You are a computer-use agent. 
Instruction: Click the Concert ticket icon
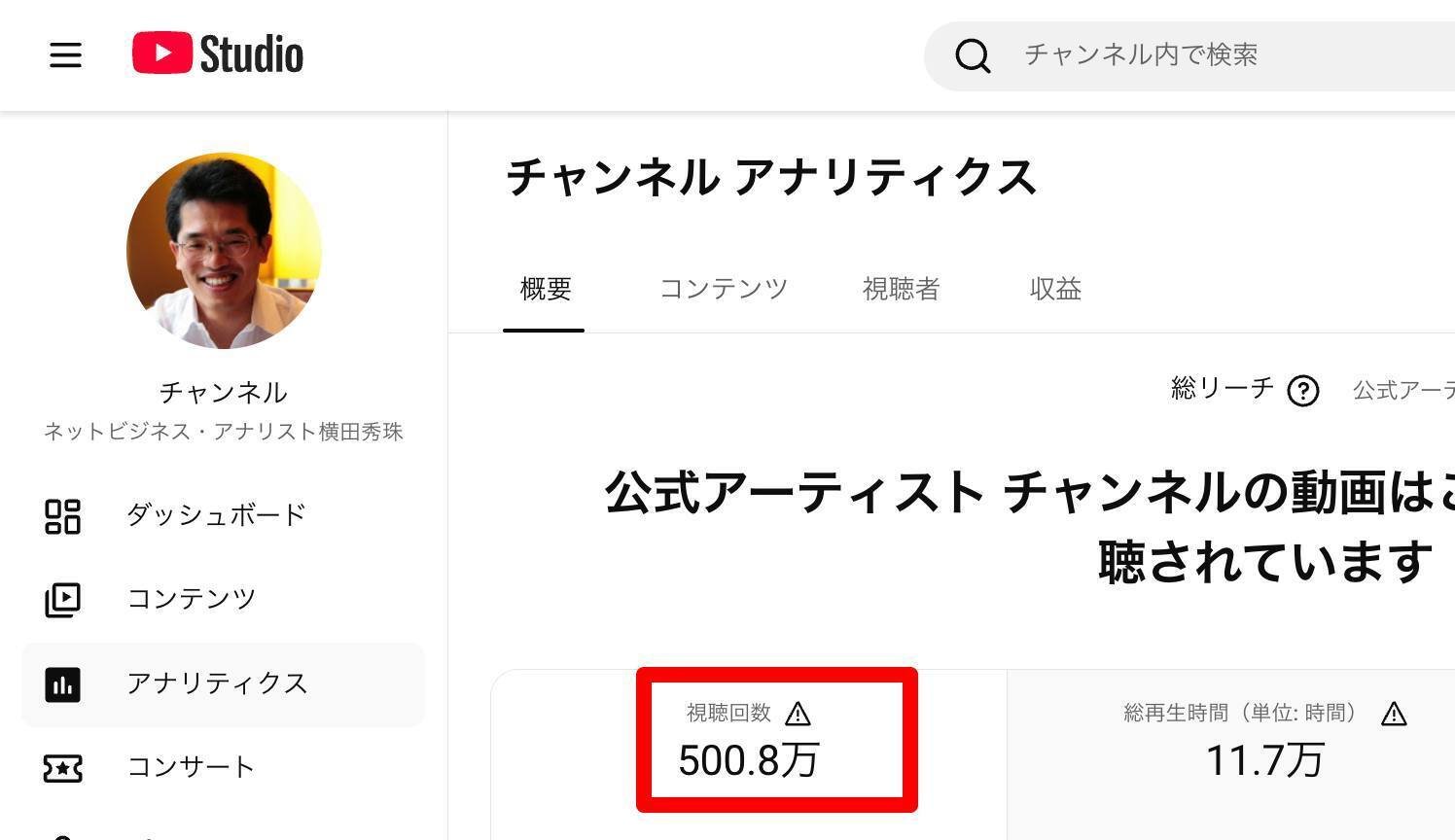(63, 768)
